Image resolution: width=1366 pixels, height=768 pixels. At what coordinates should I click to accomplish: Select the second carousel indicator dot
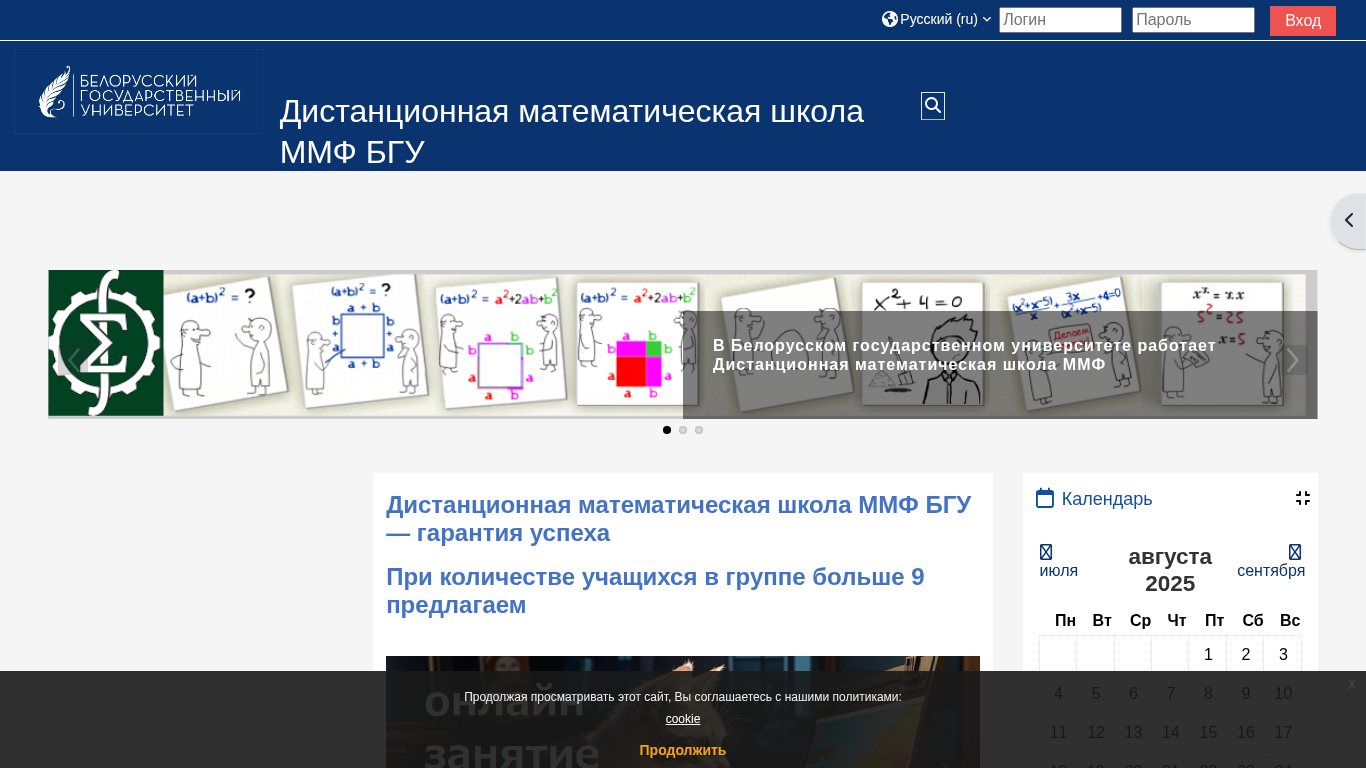(683, 430)
